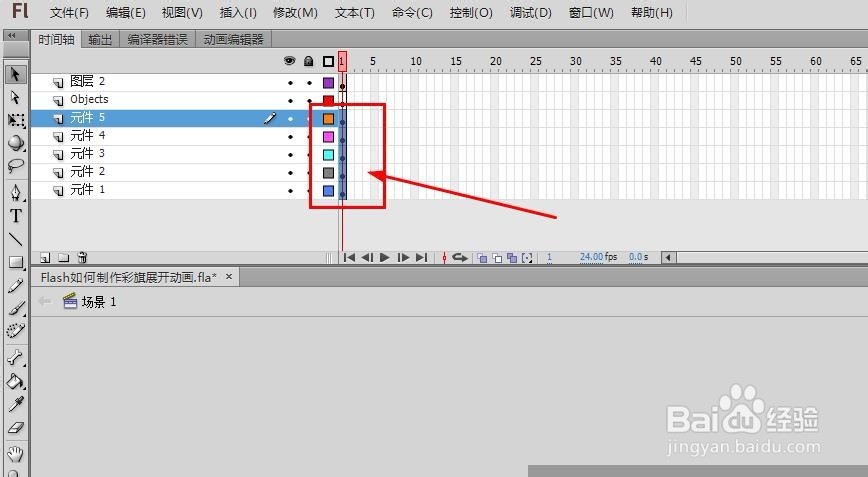Step back one frame
Image resolution: width=868 pixels, height=477 pixels.
[x=367, y=257]
